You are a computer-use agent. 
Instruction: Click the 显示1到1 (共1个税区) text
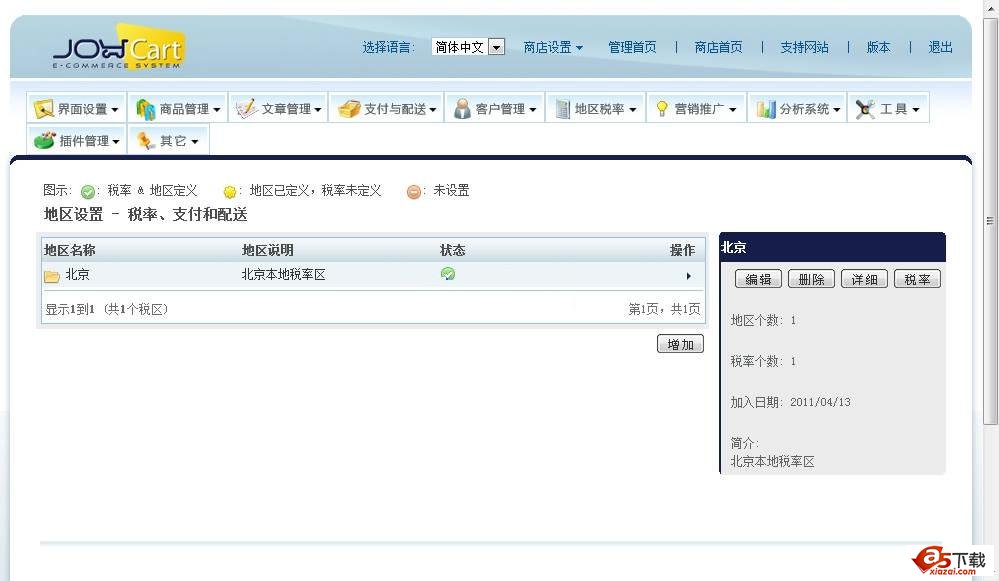(x=106, y=309)
